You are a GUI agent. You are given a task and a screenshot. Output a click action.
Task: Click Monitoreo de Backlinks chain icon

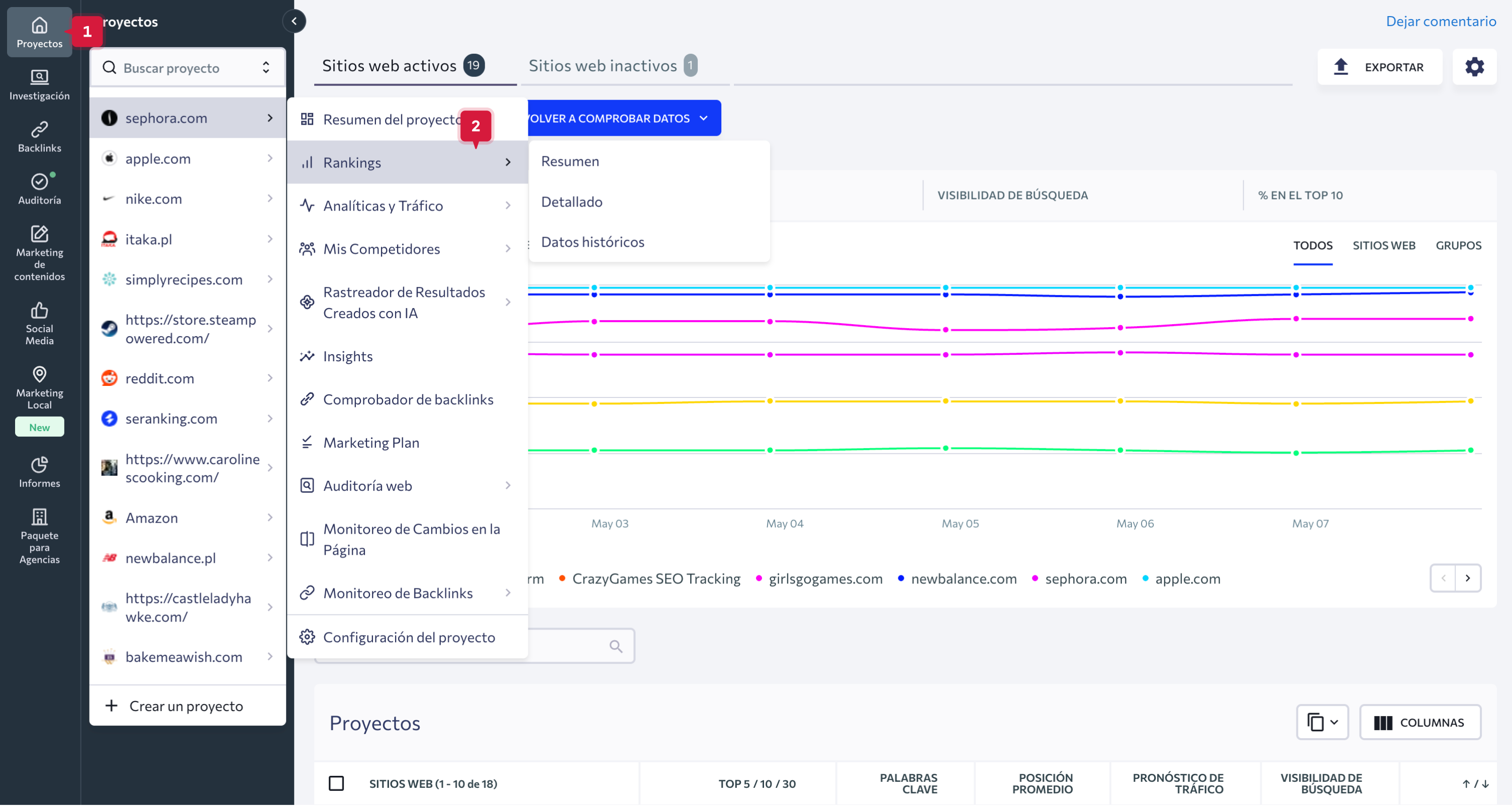(307, 593)
